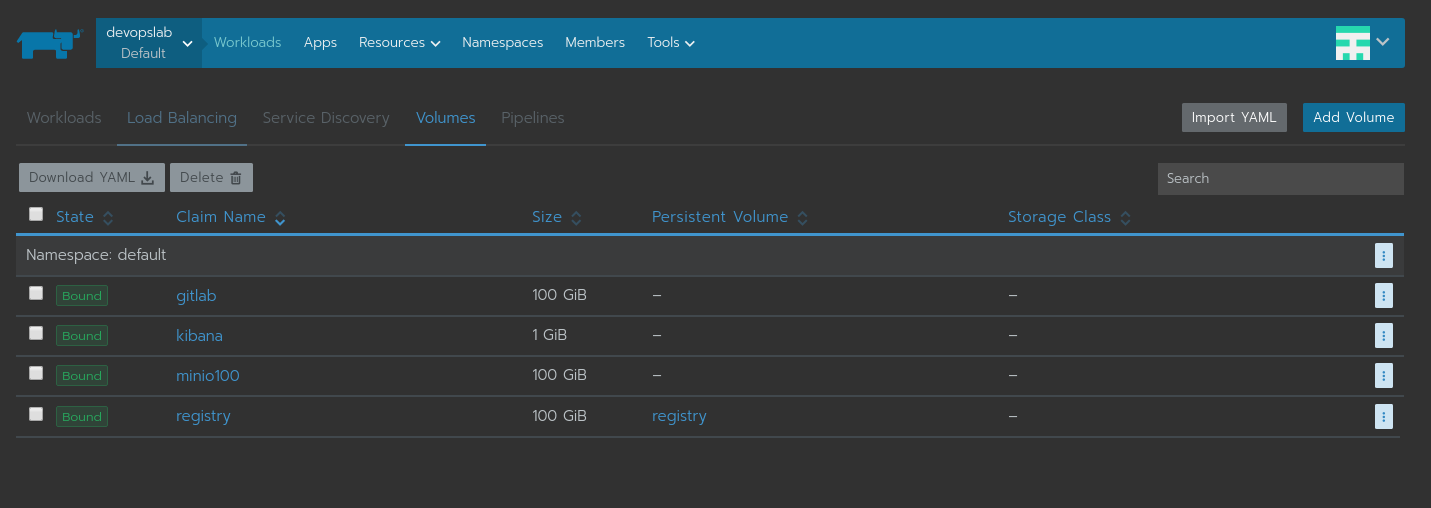The height and width of the screenshot is (508, 1431).
Task: Sort table by State column
Action: pyautogui.click(x=84, y=217)
